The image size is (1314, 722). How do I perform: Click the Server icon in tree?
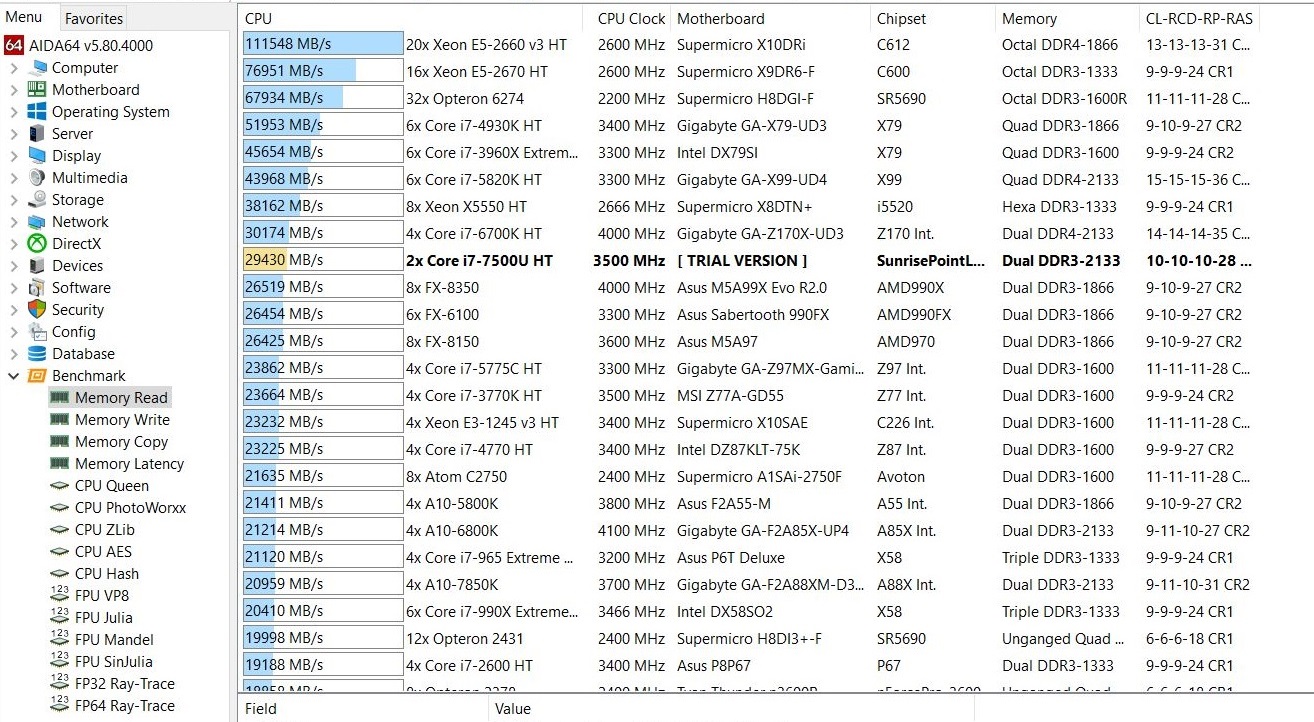tap(38, 134)
